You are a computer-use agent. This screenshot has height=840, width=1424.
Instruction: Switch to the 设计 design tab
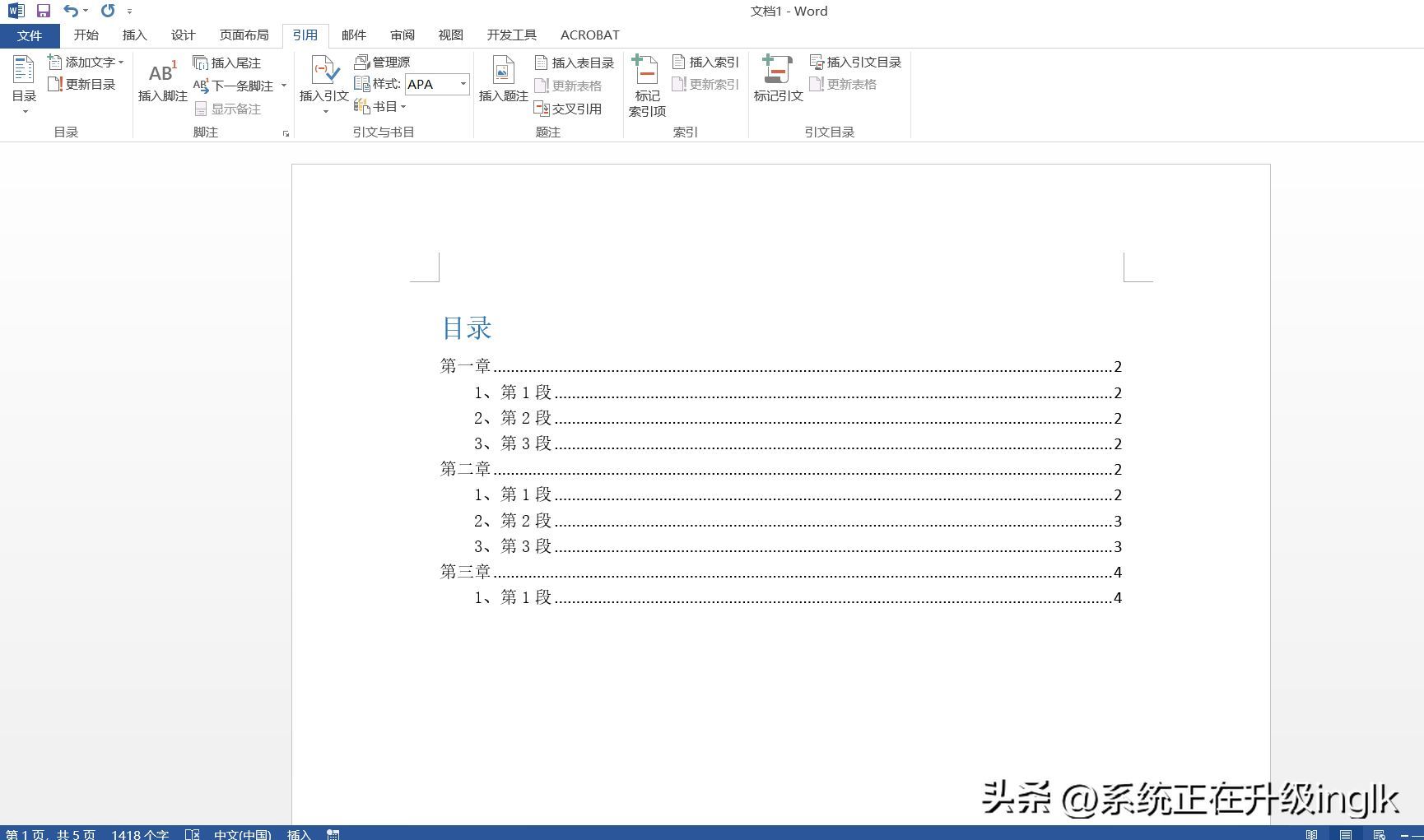coord(183,35)
